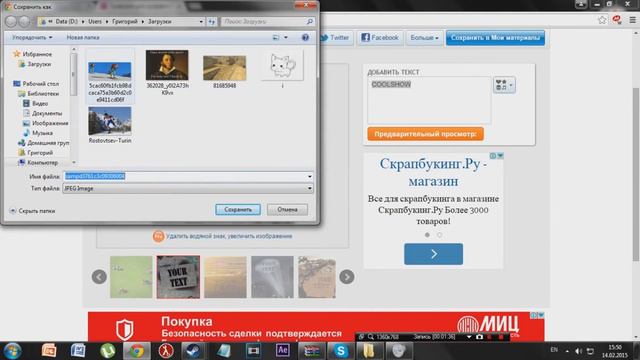Expand the file name history dropdown arrow

click(x=310, y=176)
